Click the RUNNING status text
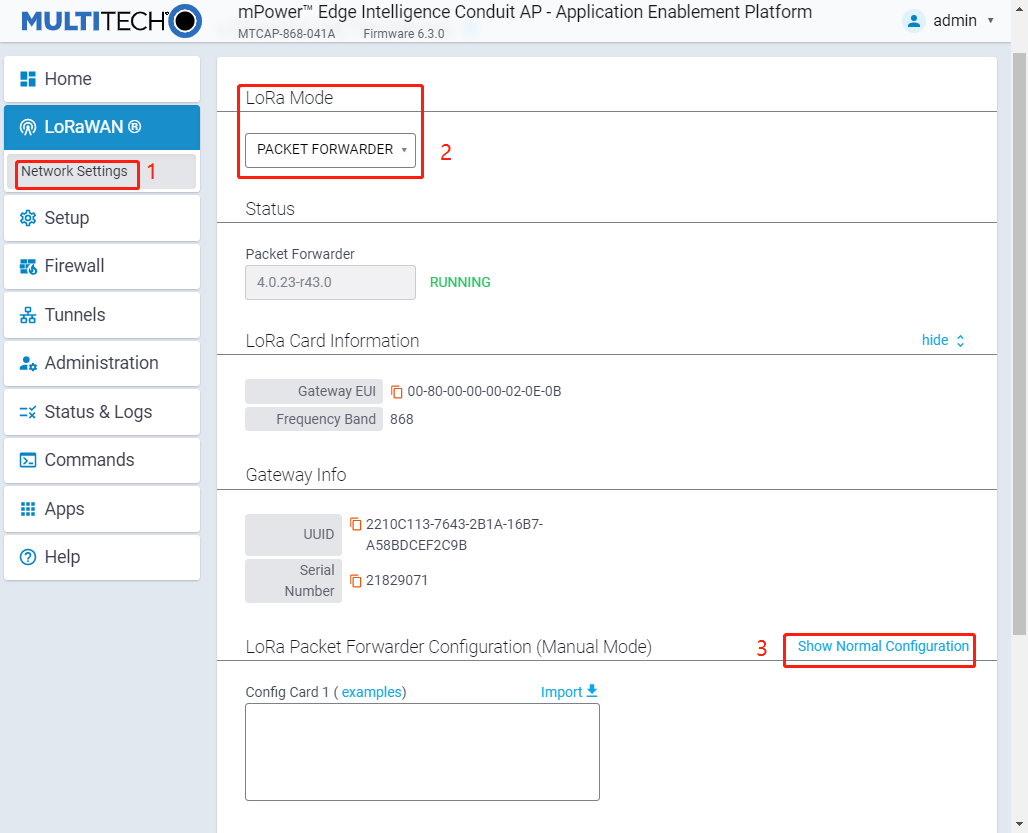The height and width of the screenshot is (833, 1028). [x=460, y=282]
